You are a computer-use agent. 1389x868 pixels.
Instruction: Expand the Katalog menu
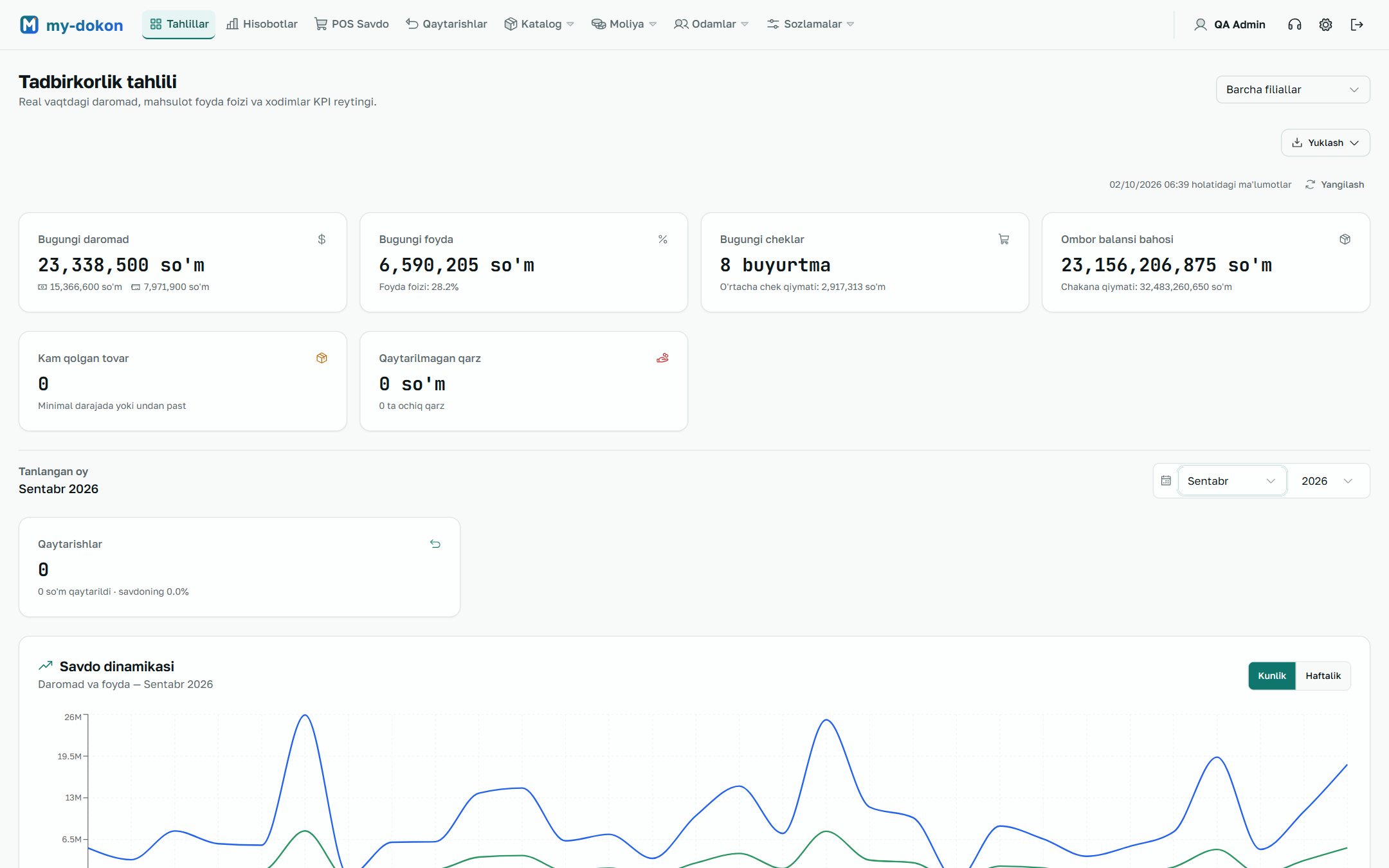539,24
